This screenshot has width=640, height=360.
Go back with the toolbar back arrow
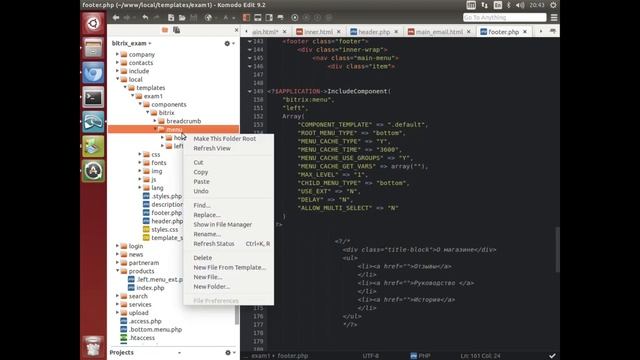click(116, 18)
